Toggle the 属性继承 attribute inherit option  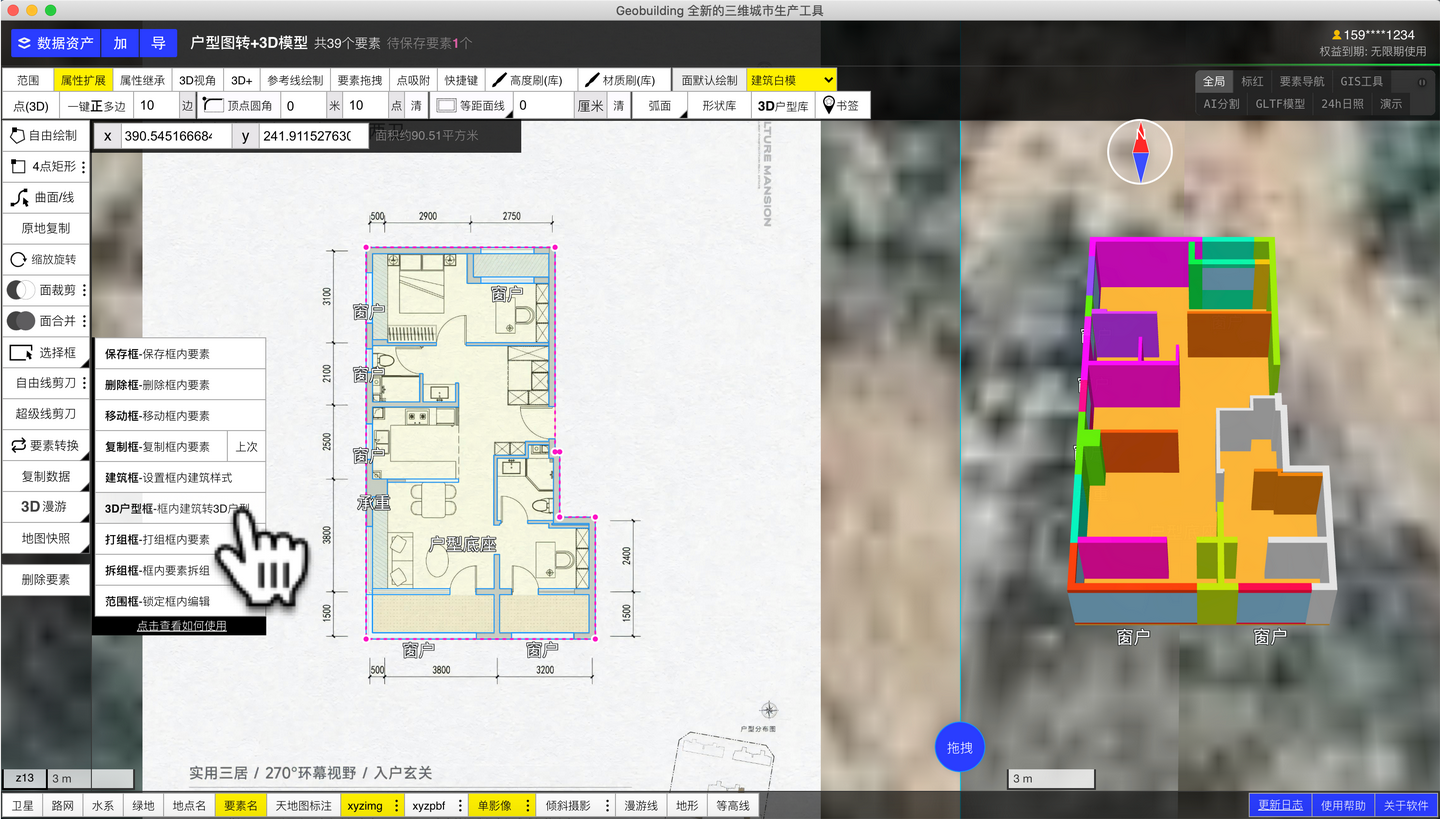[x=142, y=80]
